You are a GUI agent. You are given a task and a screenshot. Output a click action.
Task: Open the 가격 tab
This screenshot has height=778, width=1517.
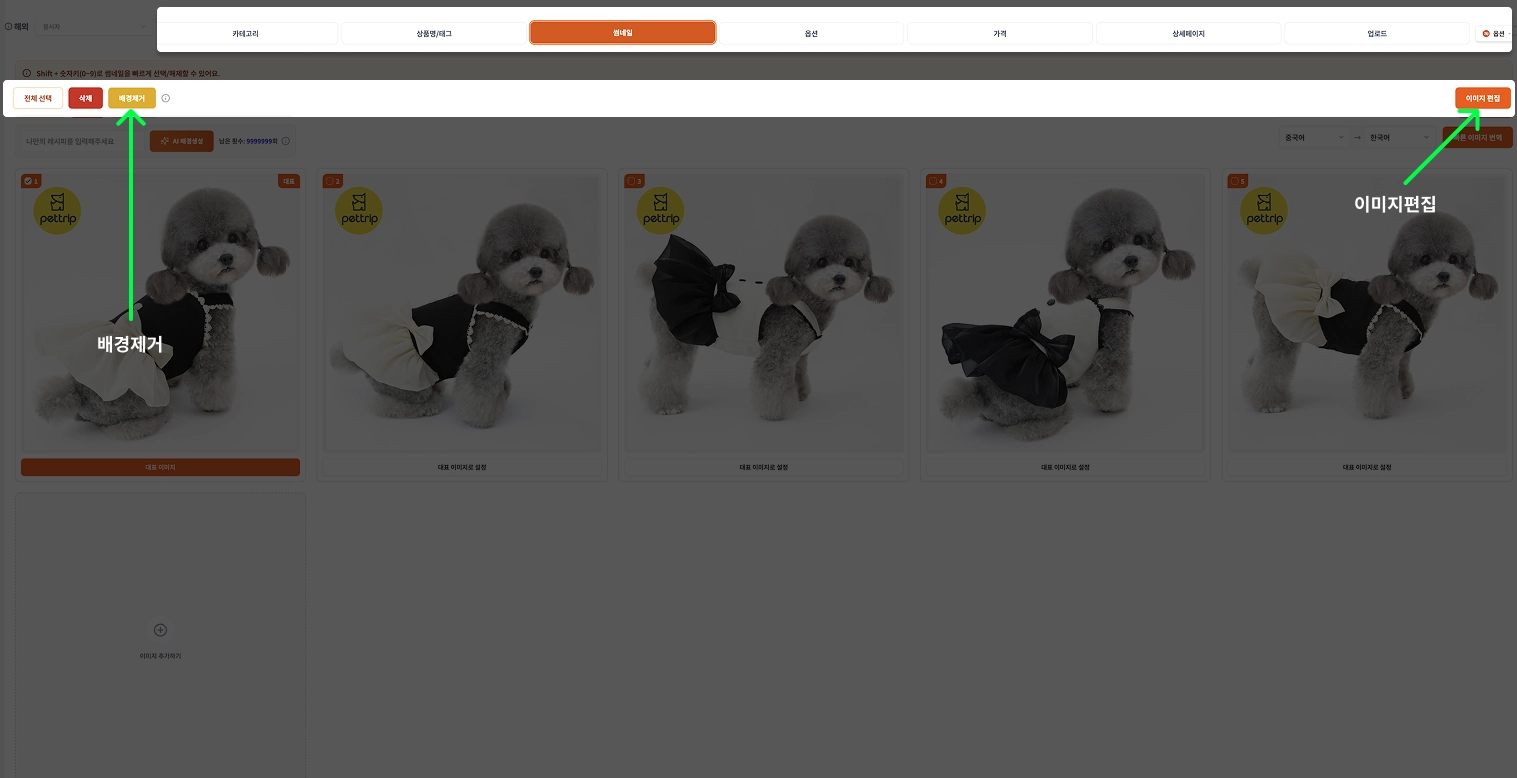tap(1000, 34)
